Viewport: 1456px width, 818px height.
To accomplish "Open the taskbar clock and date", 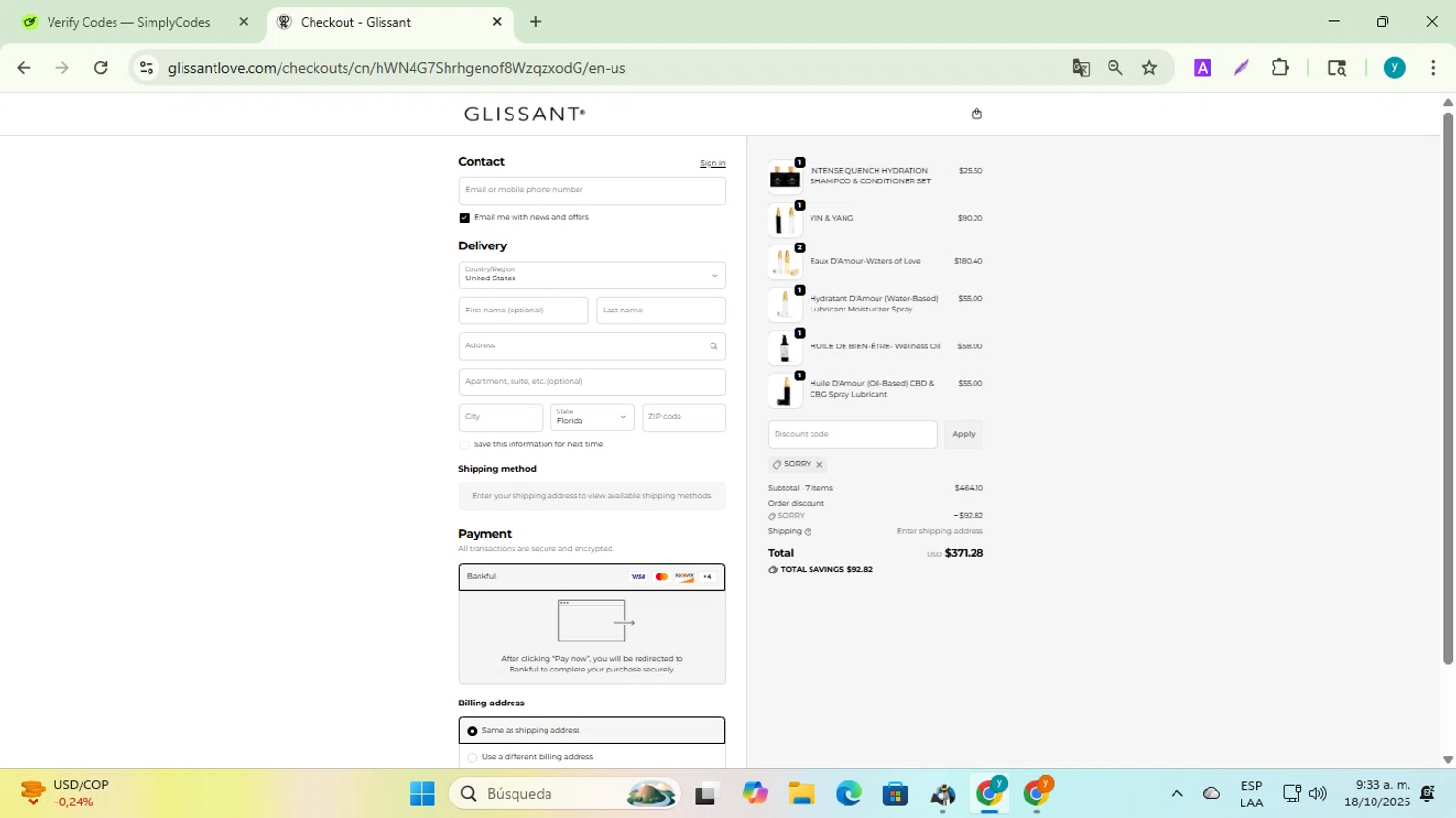I will click(x=1377, y=794).
